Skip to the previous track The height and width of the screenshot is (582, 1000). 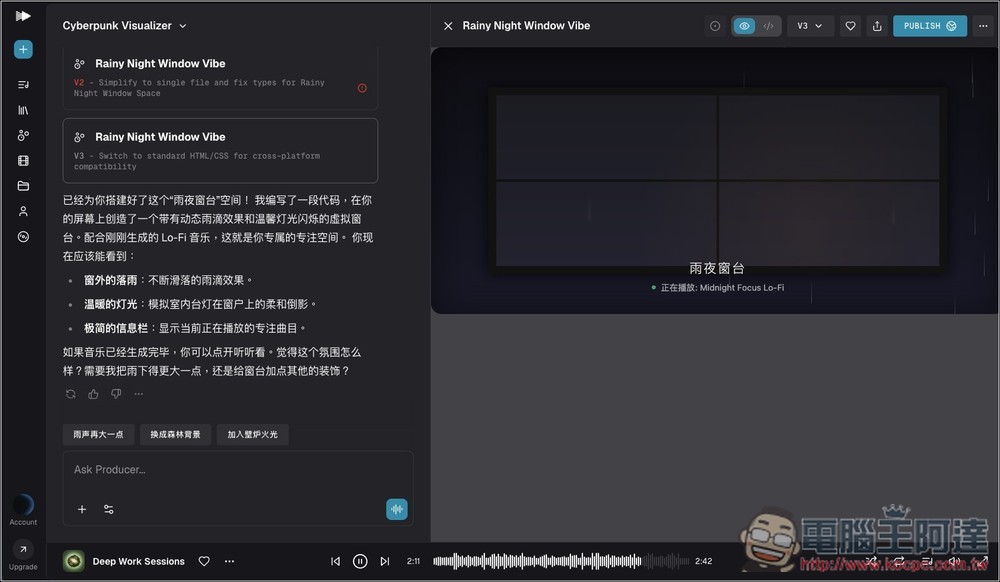tap(335, 562)
